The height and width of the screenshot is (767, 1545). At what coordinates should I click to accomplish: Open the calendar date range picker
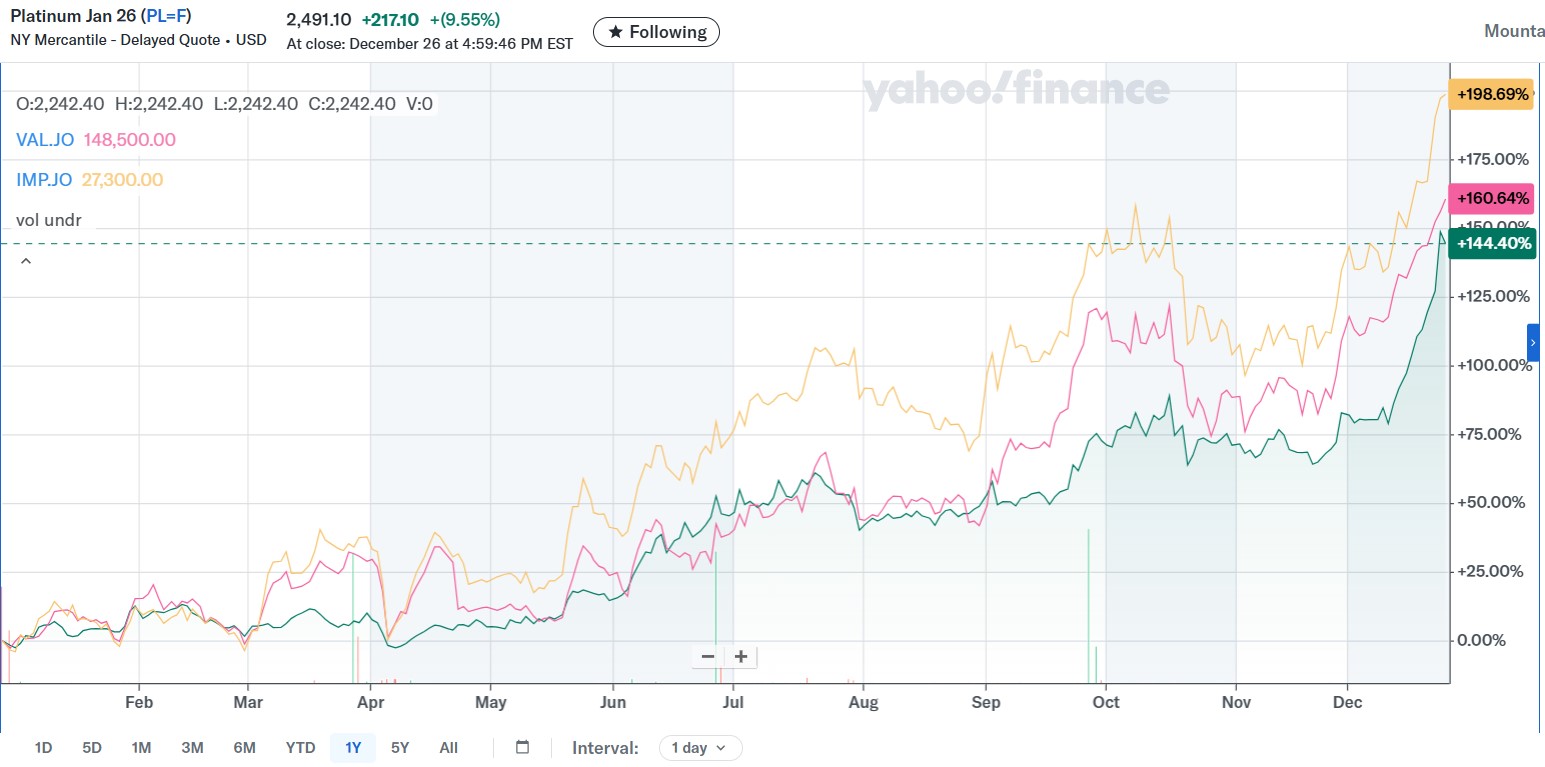[x=522, y=747]
